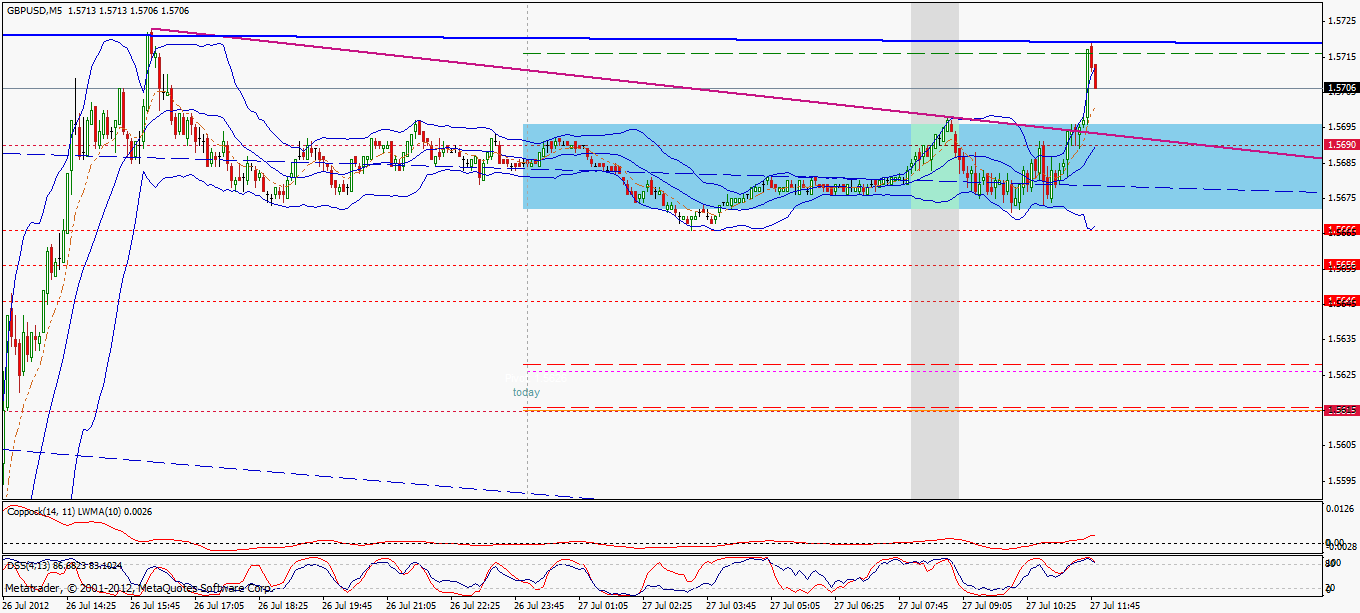Viewport: 1360px width, 613px height.
Task: Click the red 1.5666 level price tag
Action: click(1341, 230)
